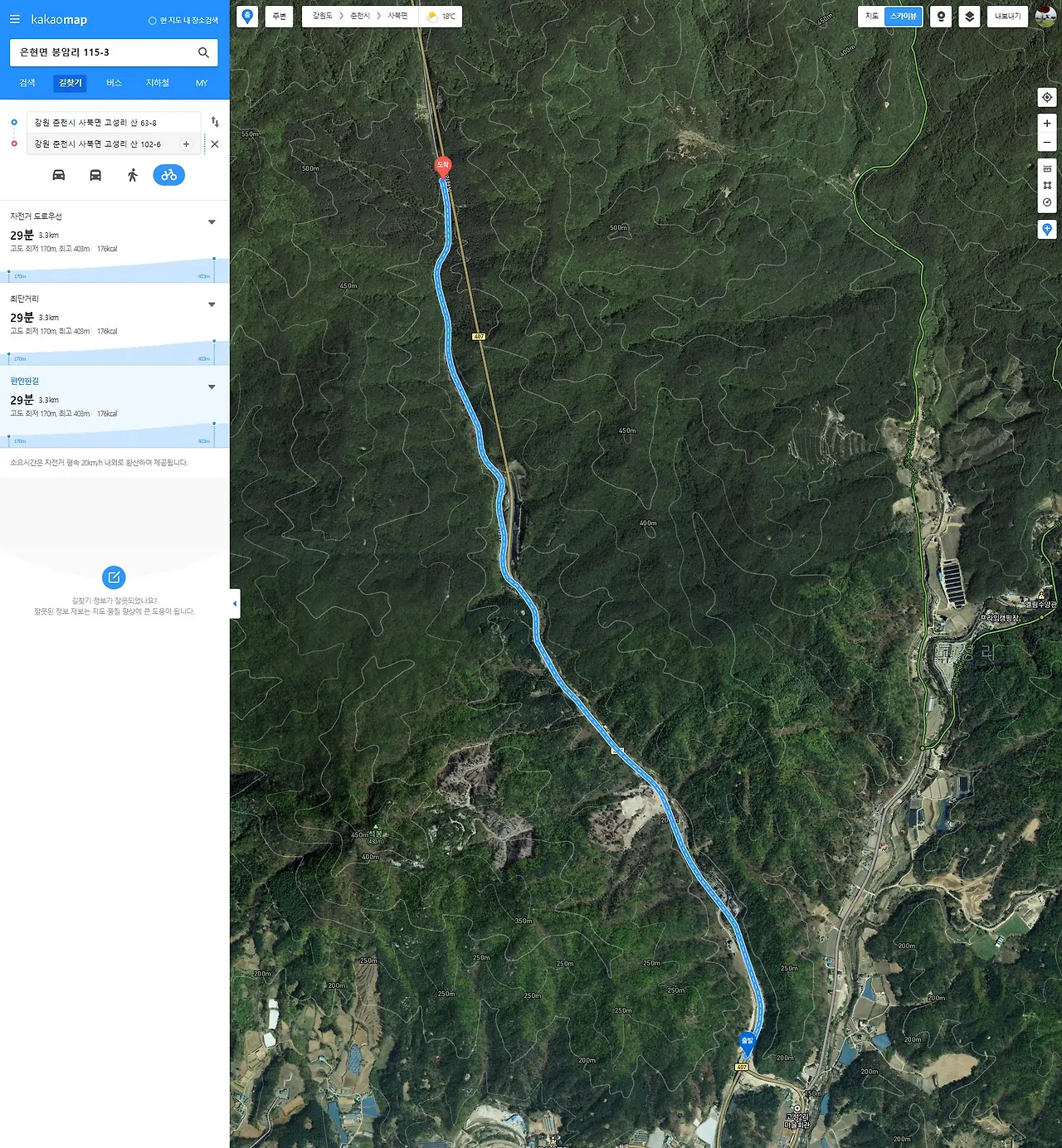Screen dimensions: 1062x1148
Task: Expand the 최단거리 route details
Action: [x=212, y=304]
